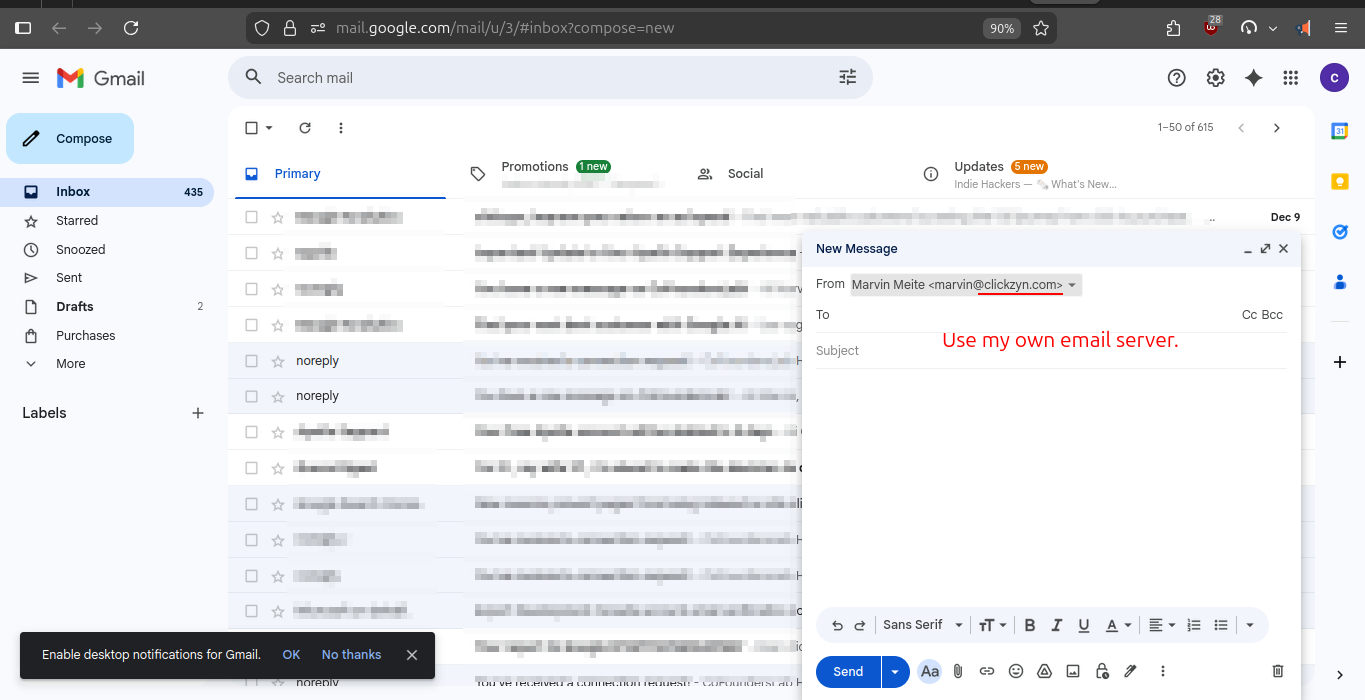
Task: Insert files using Google Drive icon
Action: click(1044, 671)
